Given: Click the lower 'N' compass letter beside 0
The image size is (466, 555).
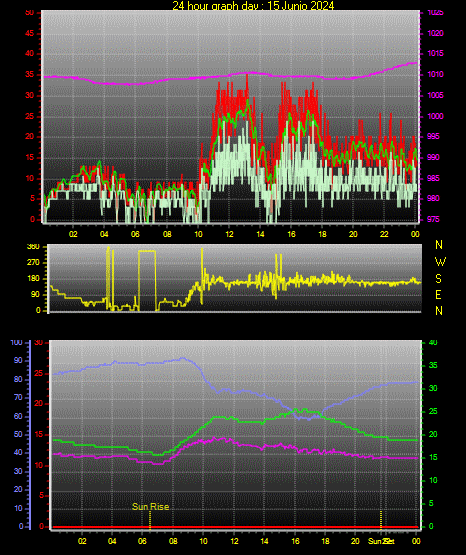Looking at the screenshot, I should (439, 311).
